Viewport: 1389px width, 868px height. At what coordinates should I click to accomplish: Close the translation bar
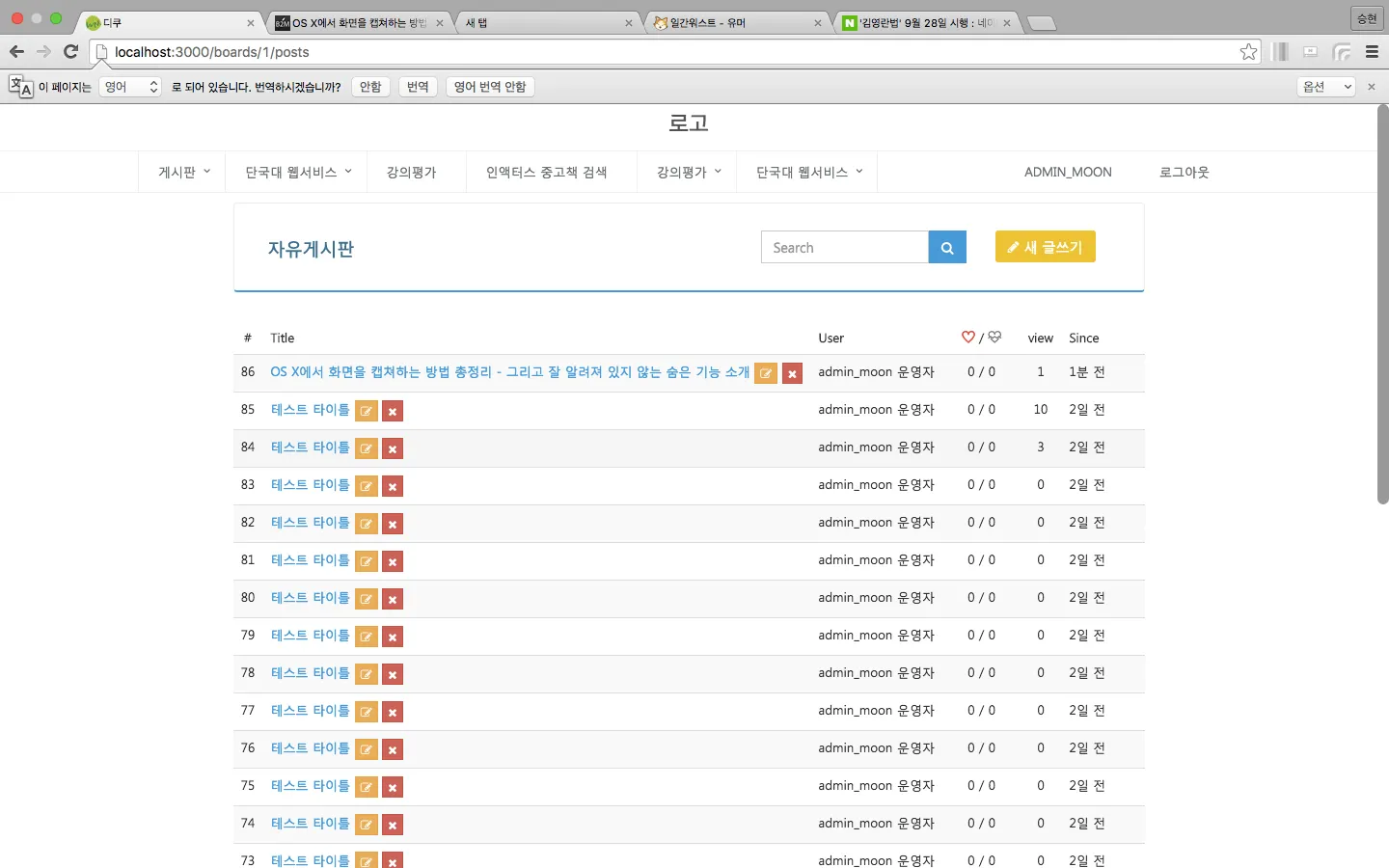1372,87
